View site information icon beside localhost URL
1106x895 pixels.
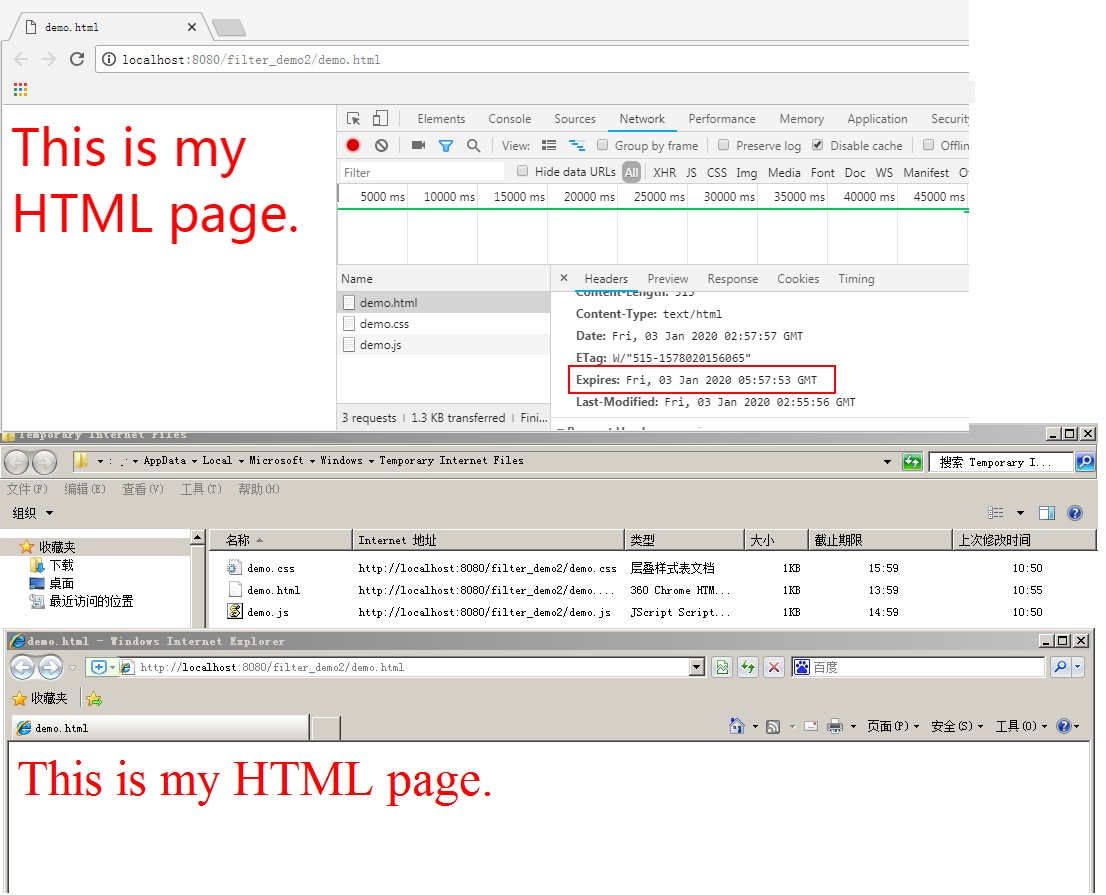point(109,59)
